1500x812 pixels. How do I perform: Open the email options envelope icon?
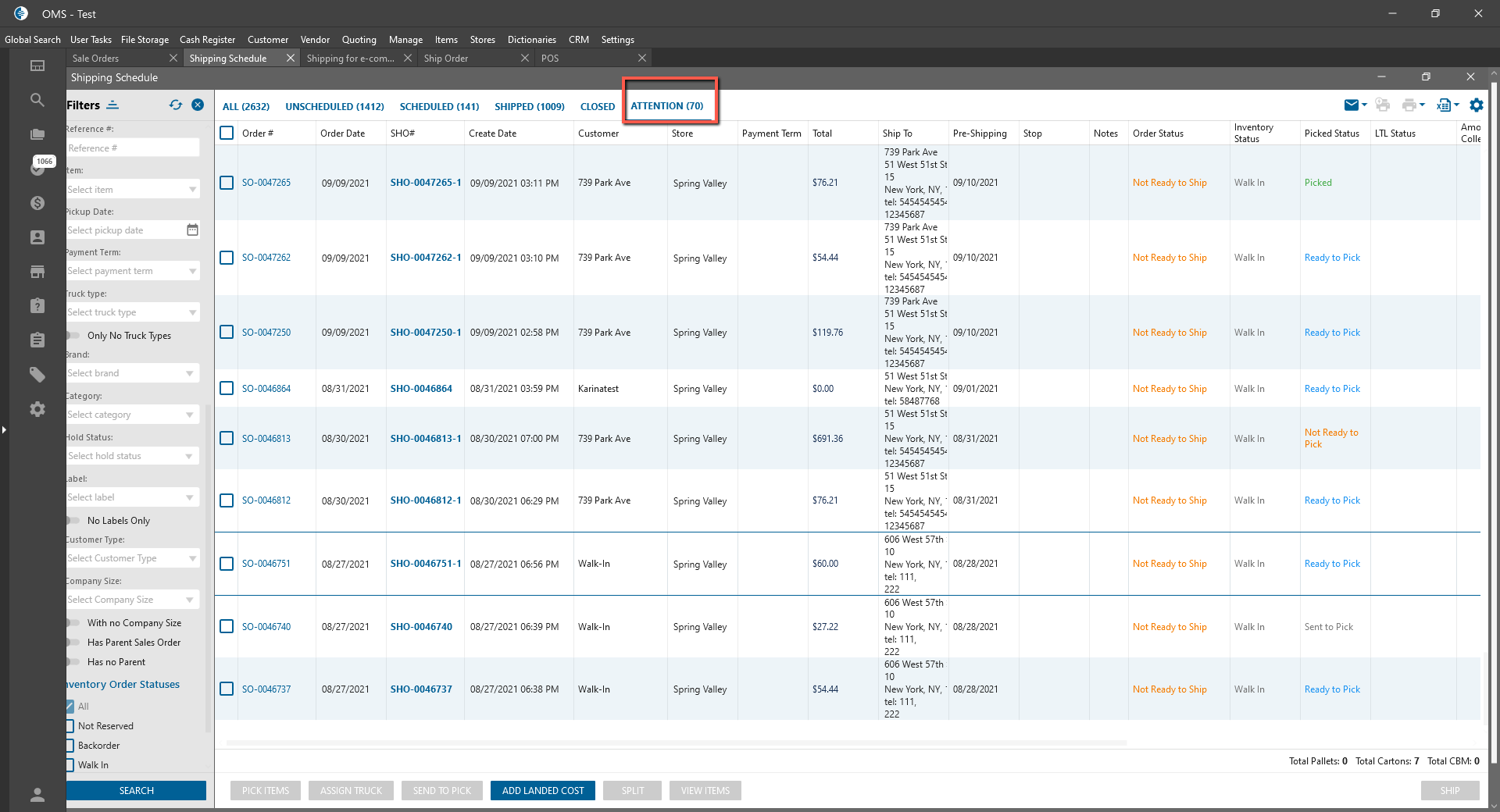click(x=1352, y=105)
